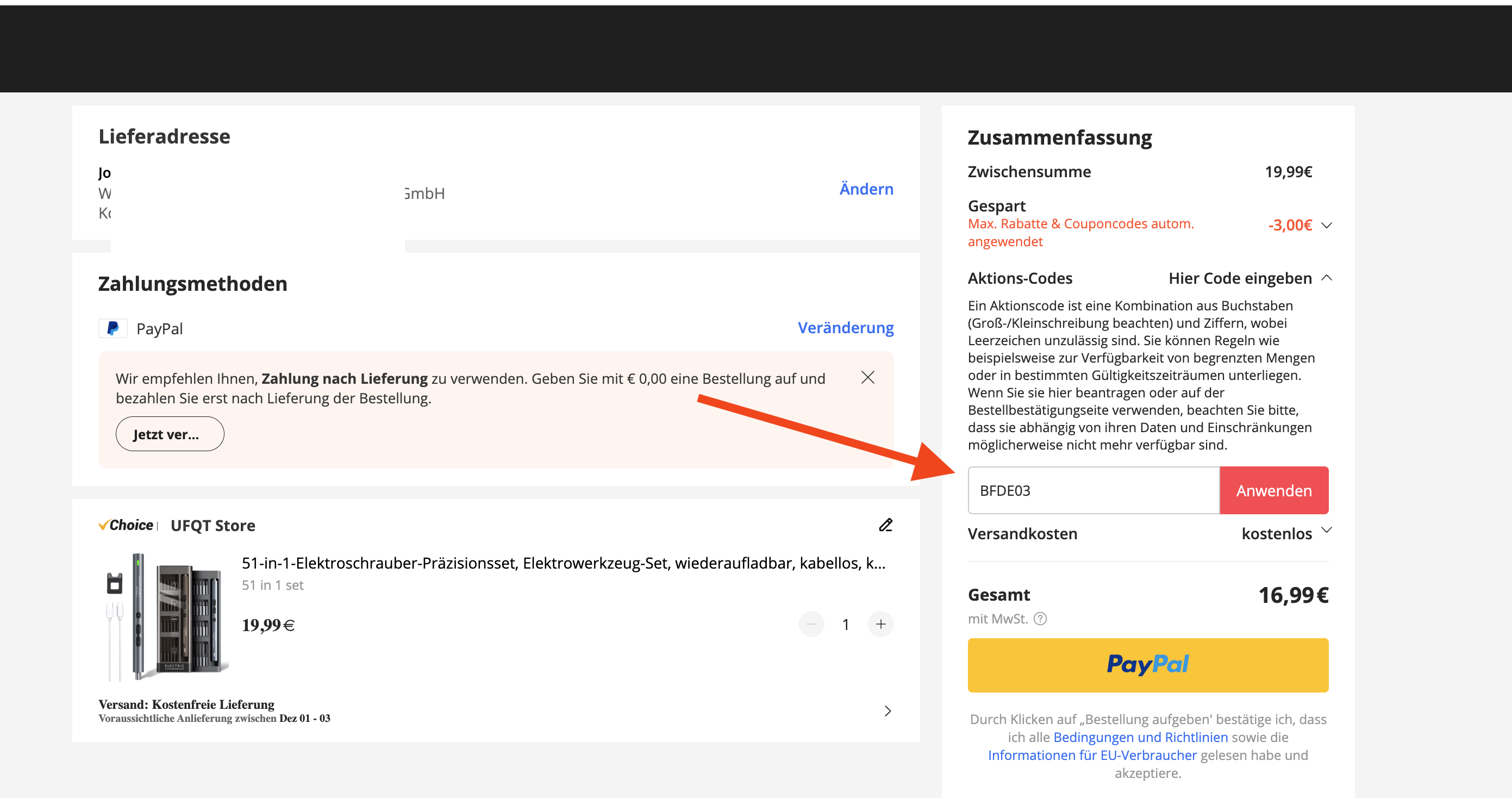Click the product price '19,99€'
The image size is (1512, 798).
click(x=268, y=625)
